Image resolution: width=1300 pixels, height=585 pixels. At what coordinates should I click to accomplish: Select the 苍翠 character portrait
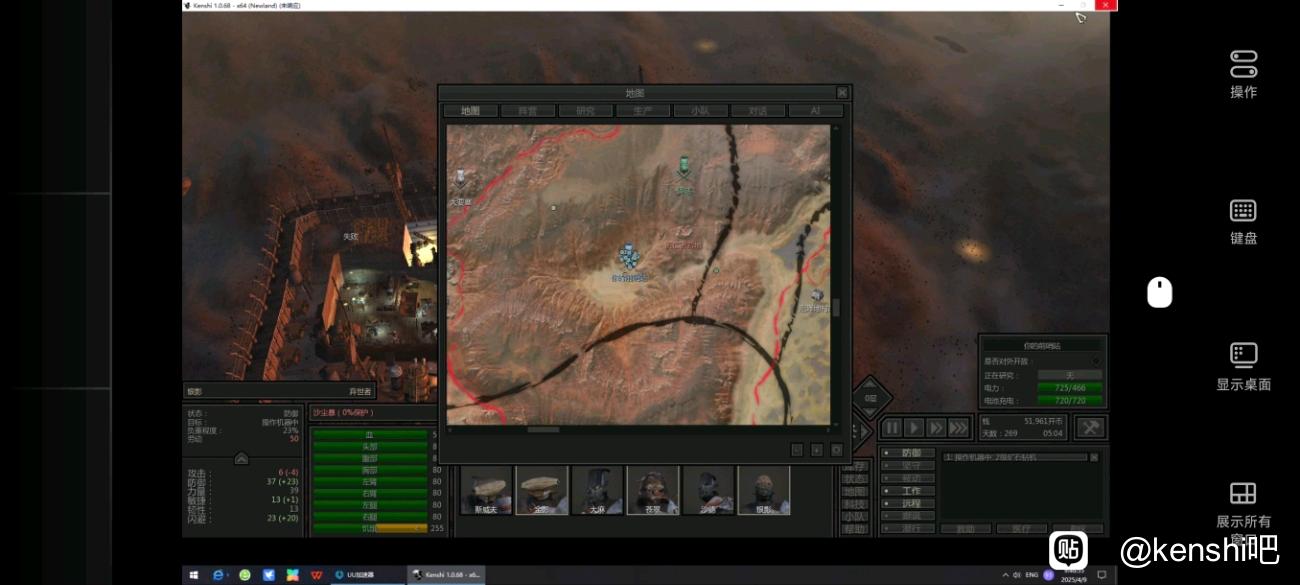click(652, 490)
